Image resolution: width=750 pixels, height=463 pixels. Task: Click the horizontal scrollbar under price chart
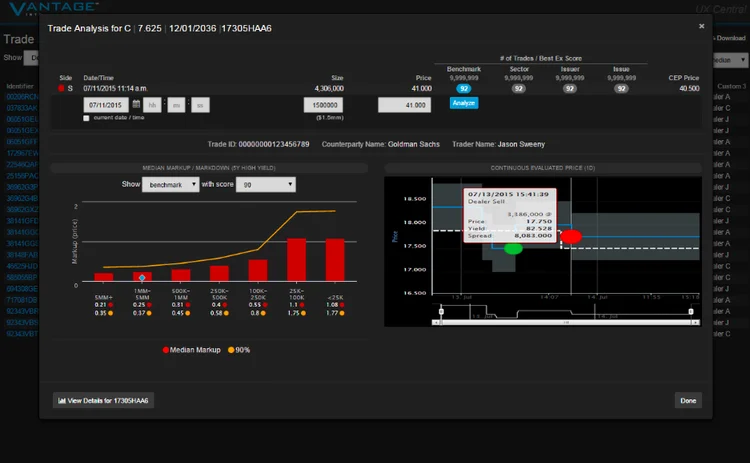[566, 323]
